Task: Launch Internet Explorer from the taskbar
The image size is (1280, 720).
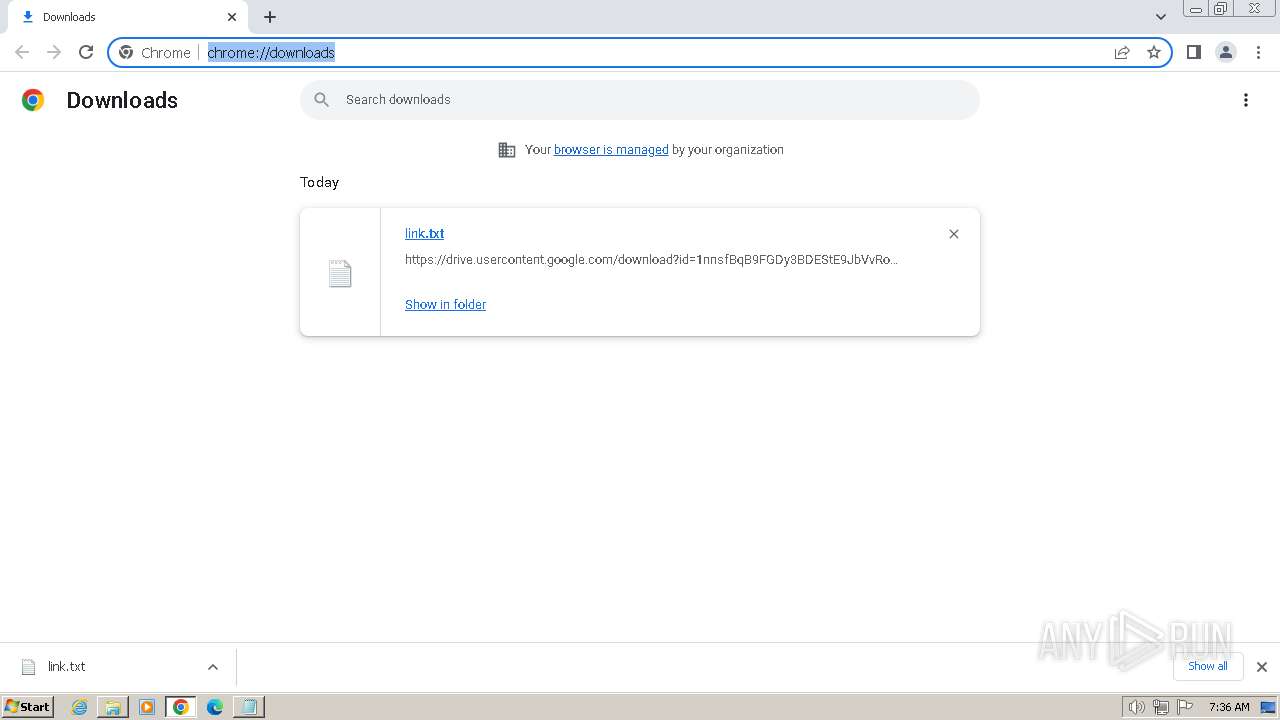Action: 80,707
